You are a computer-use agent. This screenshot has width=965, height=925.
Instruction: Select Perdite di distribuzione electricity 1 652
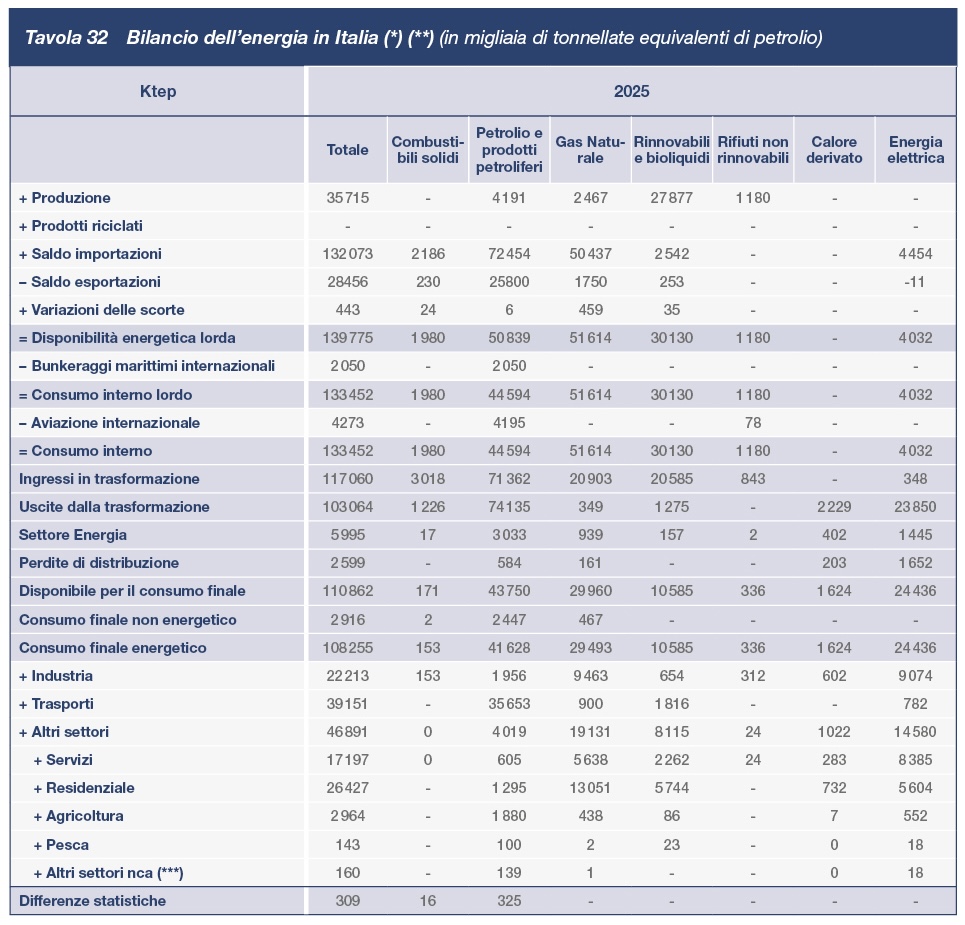(x=915, y=563)
